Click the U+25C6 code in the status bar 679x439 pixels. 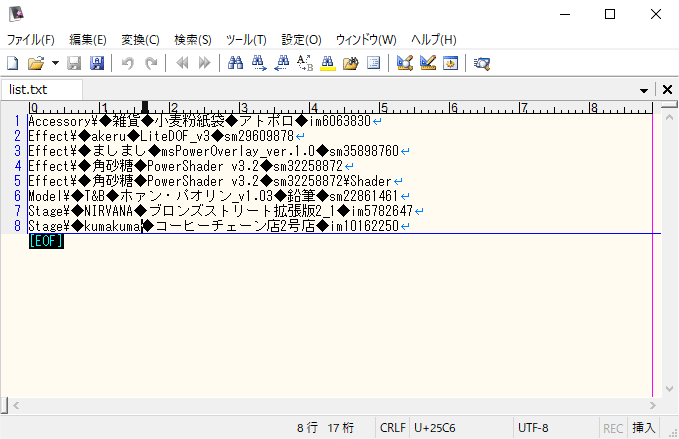435,428
